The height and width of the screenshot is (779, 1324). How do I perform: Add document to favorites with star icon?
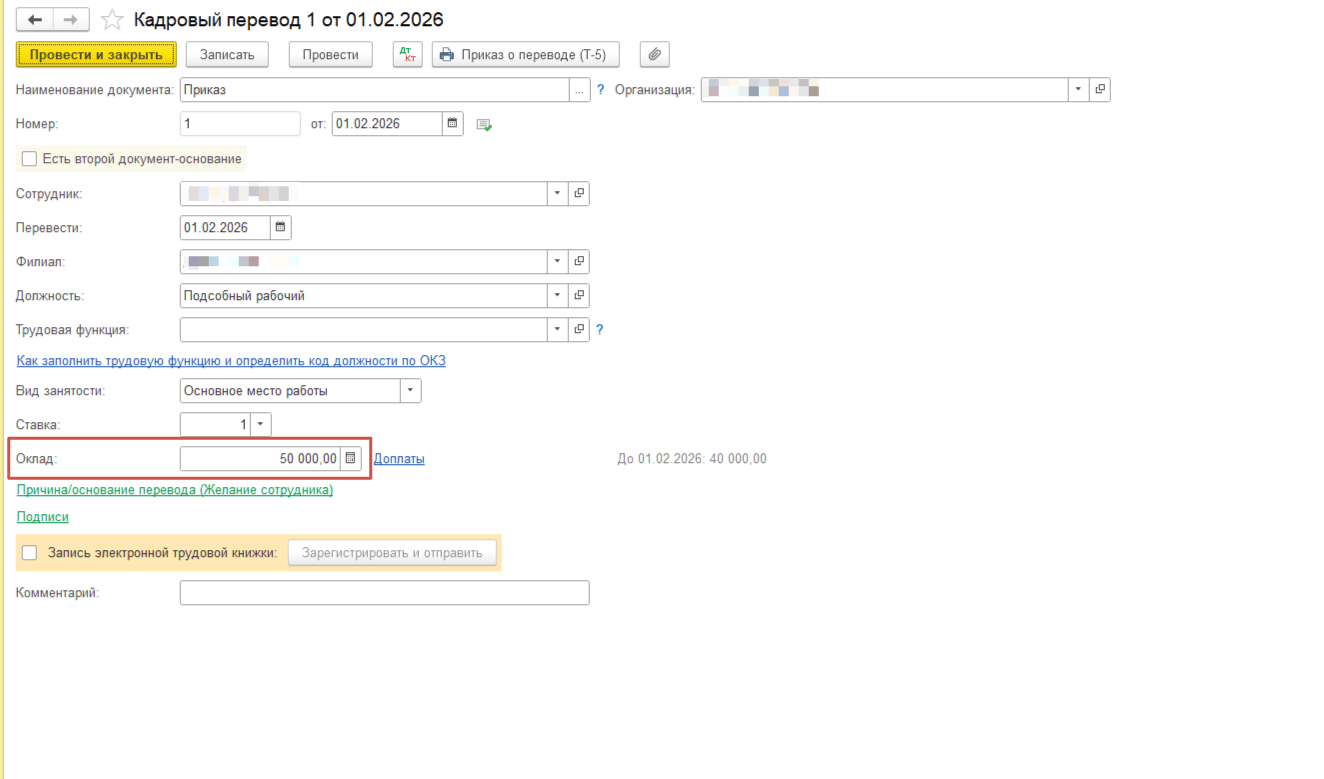[113, 20]
